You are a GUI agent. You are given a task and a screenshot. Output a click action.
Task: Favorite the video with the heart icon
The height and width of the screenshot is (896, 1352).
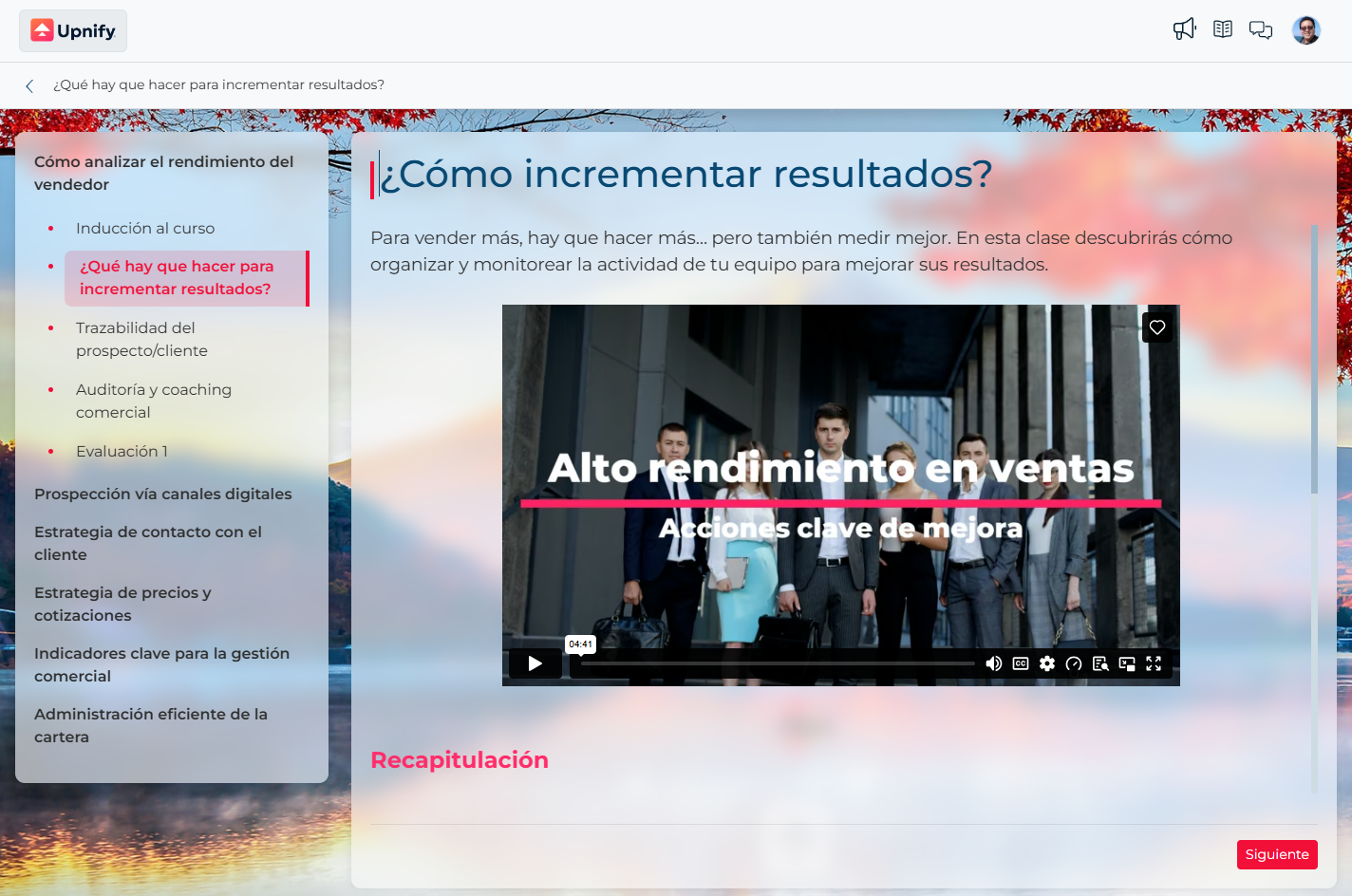pos(1157,327)
